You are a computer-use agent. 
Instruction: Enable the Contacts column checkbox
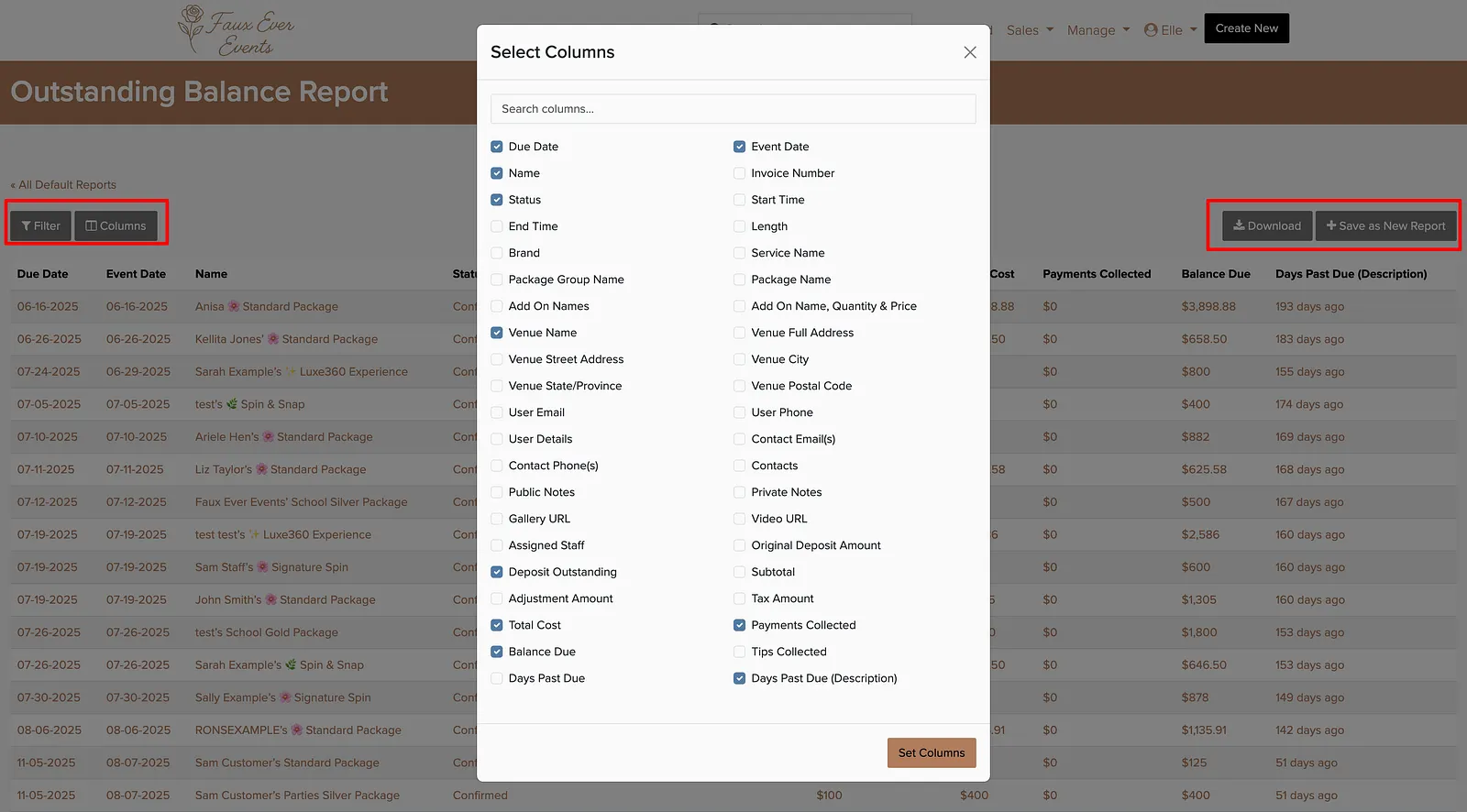pyautogui.click(x=739, y=466)
